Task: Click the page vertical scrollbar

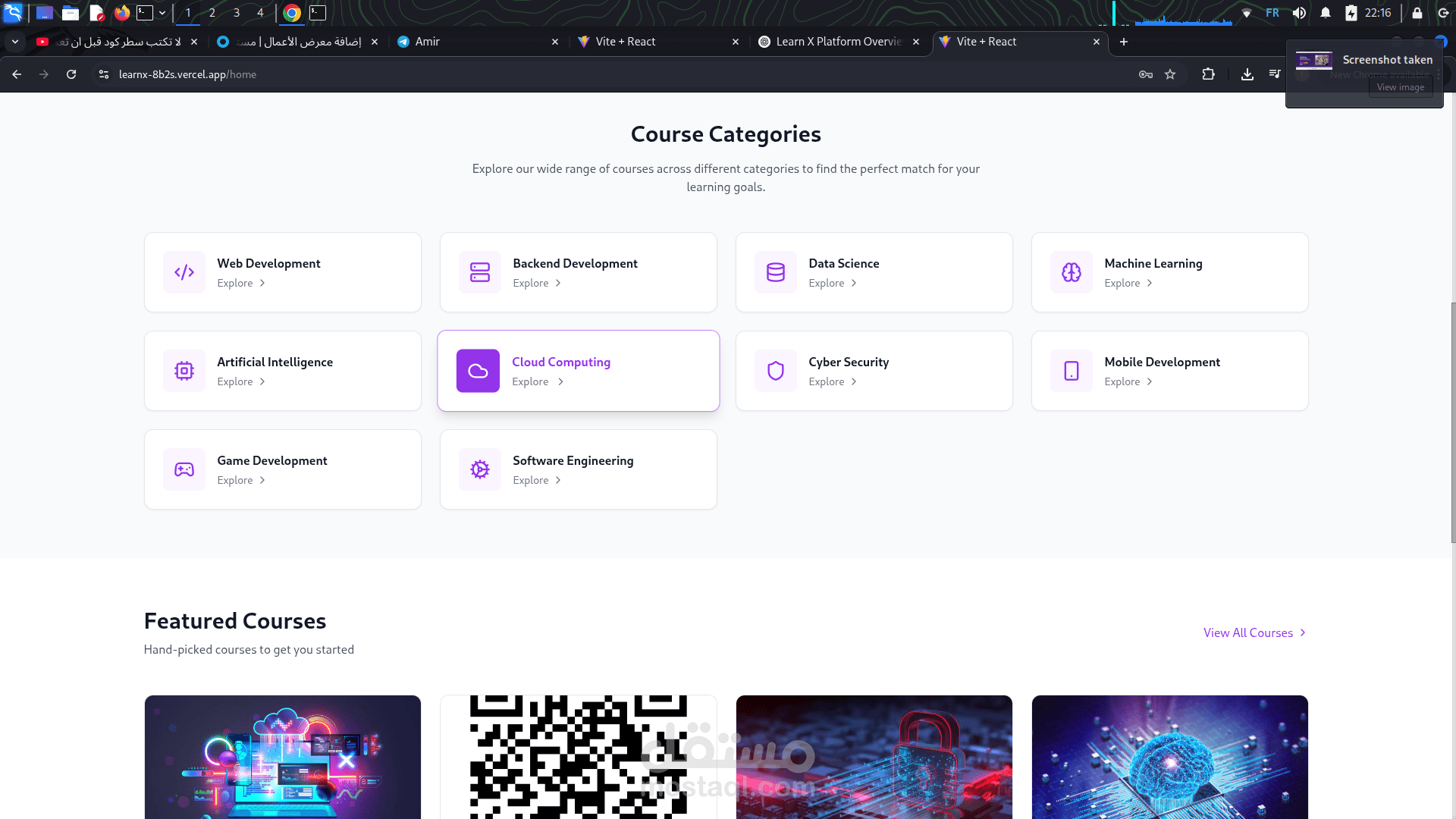Action: tap(1453, 422)
